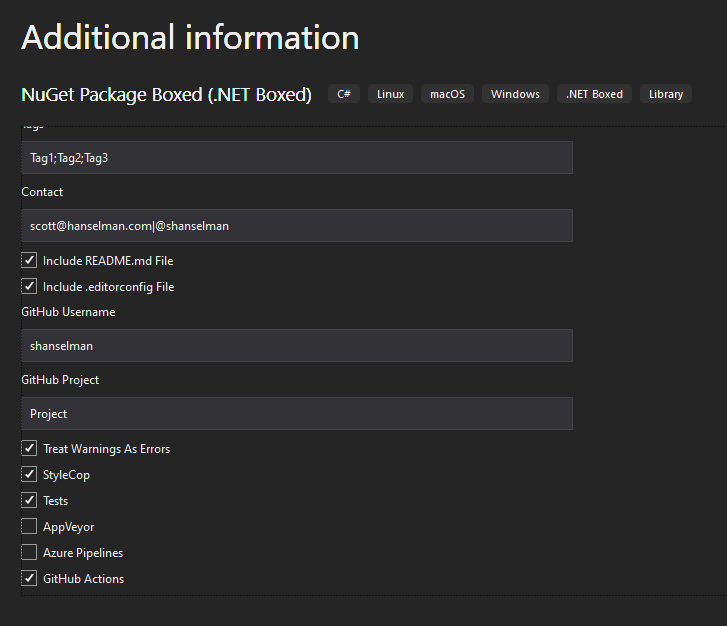Click the Contact label text
The image size is (727, 626).
[x=42, y=192]
